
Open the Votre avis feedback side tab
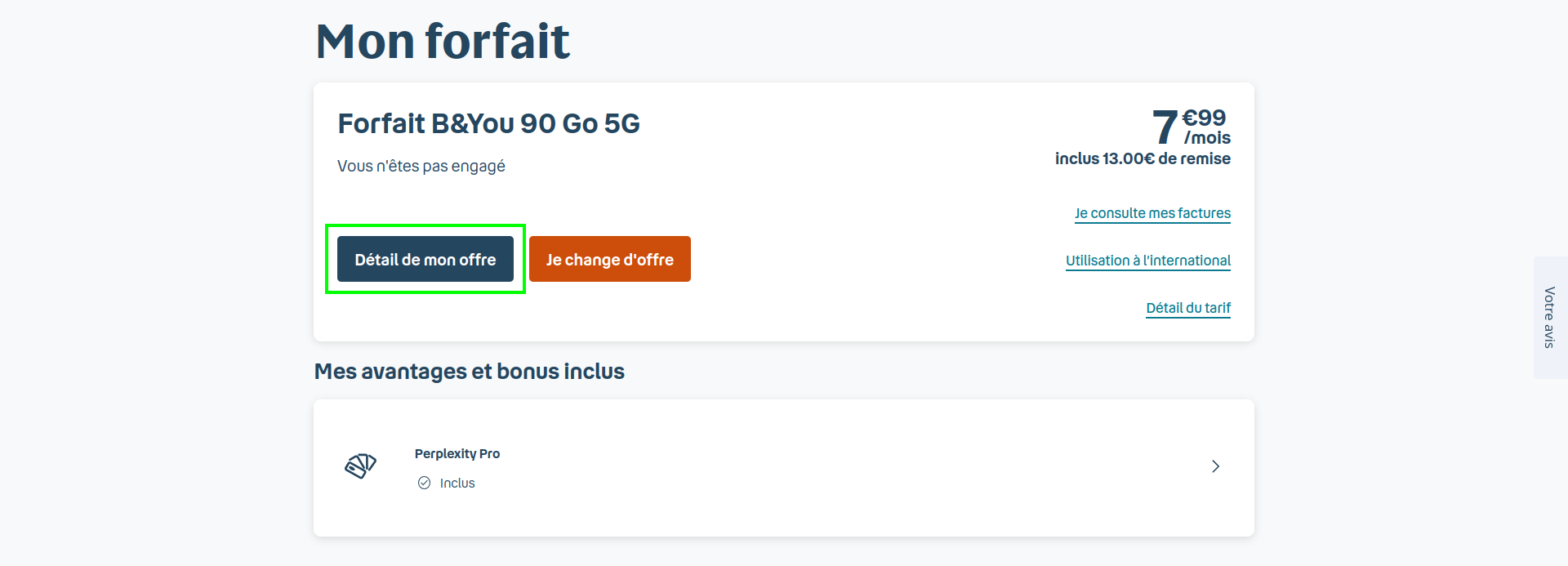coord(1549,318)
